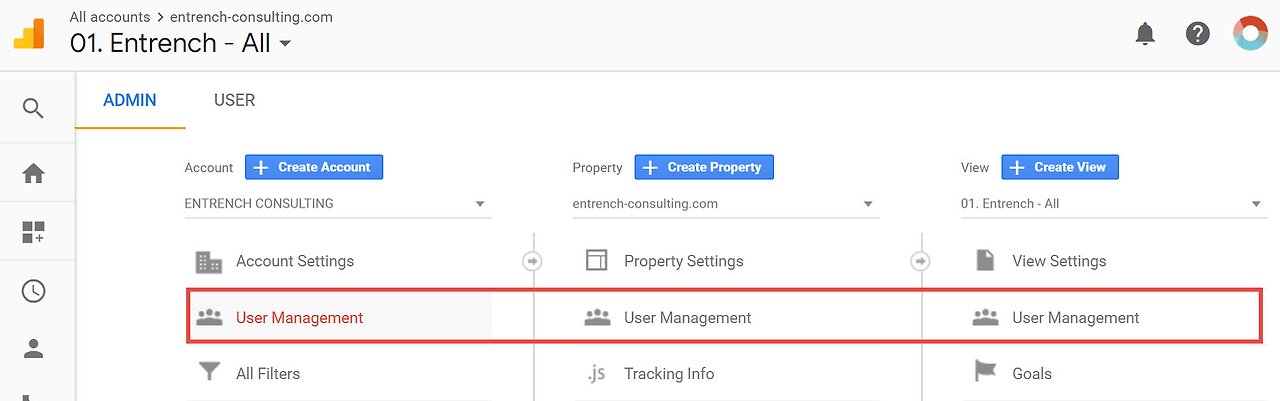Click account-level User Management people icon
Viewport: 1280px width, 401px height.
209,318
